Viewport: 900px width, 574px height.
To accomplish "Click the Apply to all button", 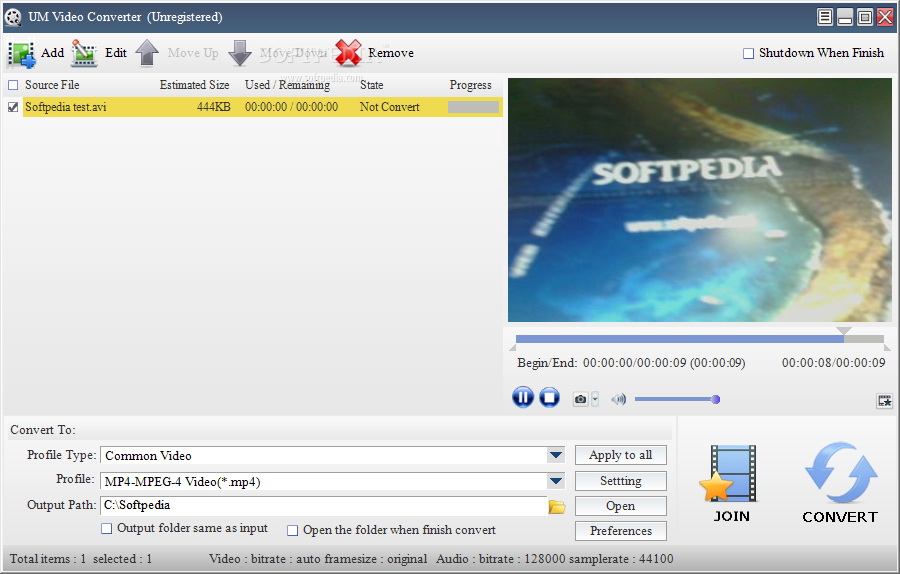I will (620, 455).
